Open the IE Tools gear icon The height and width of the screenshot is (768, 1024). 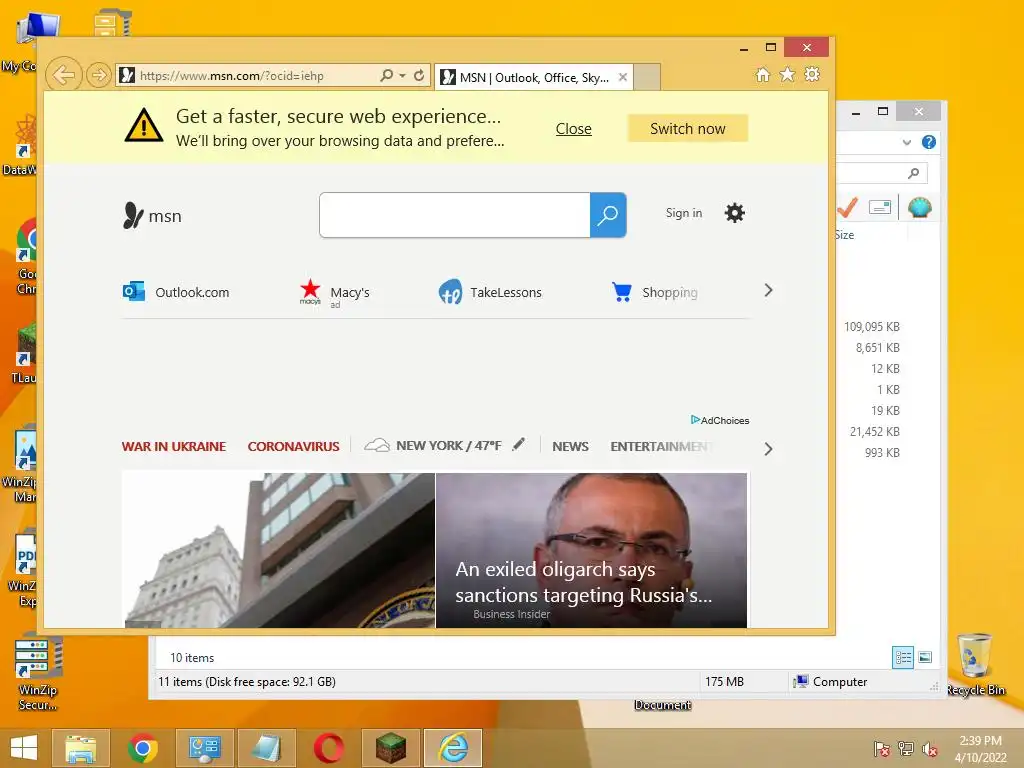[x=812, y=75]
